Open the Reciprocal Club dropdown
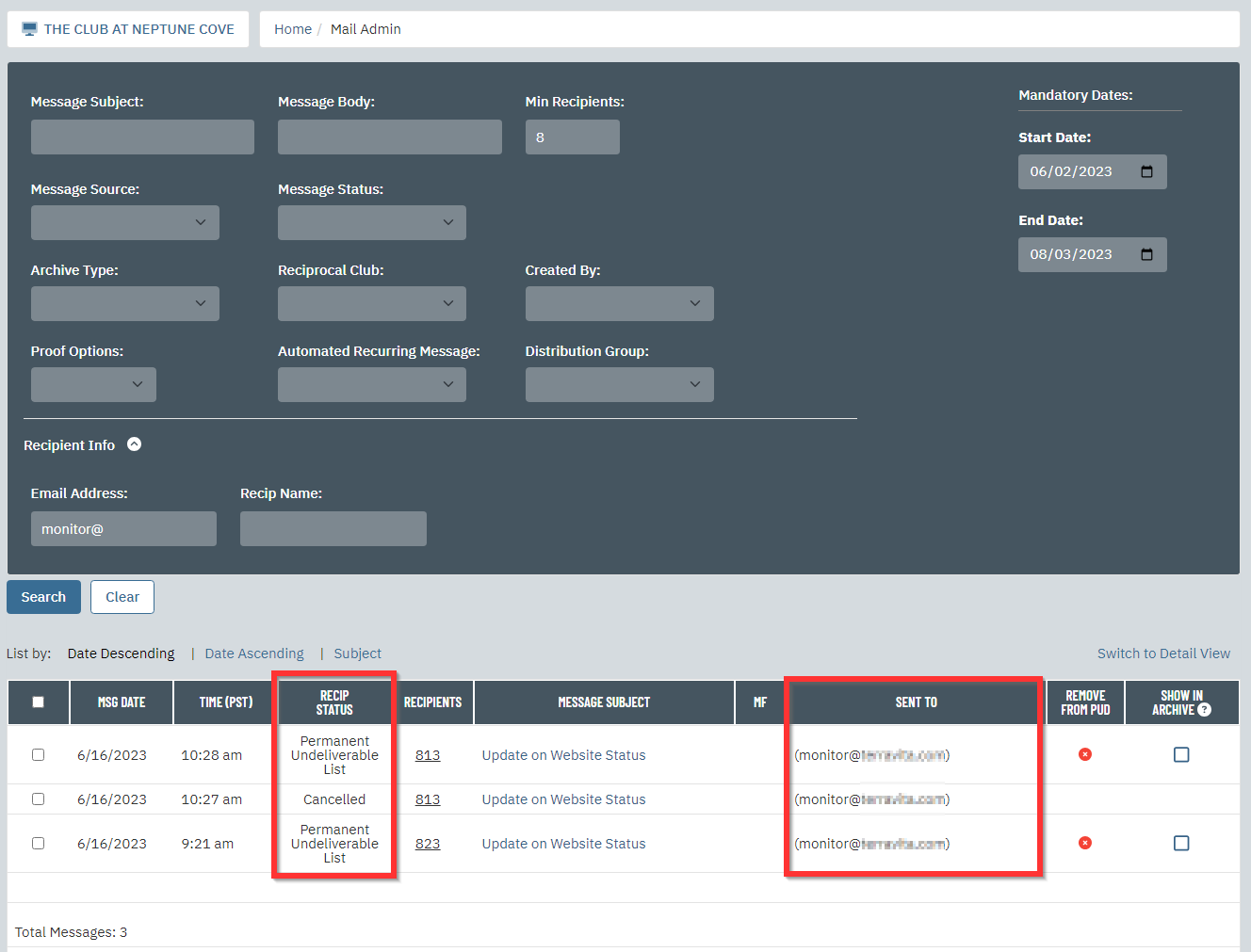 click(372, 303)
